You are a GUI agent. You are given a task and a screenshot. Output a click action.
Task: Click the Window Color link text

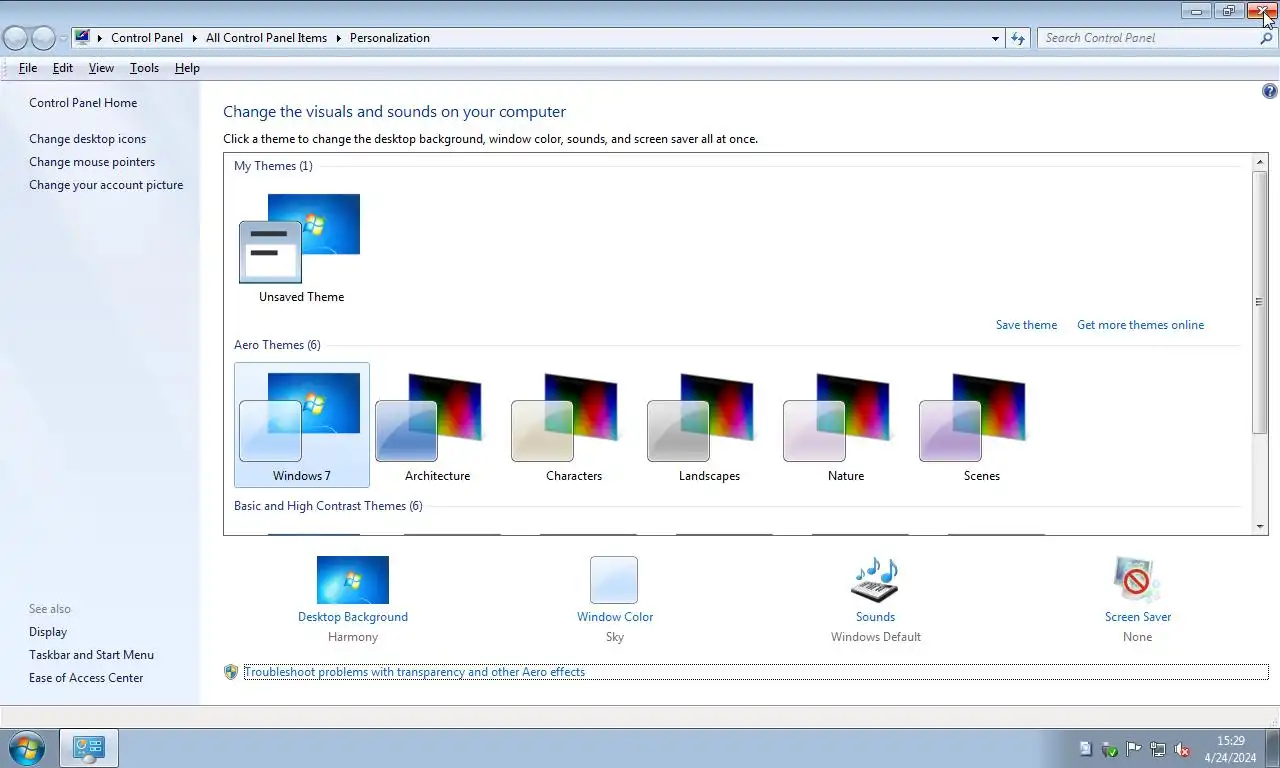615,617
